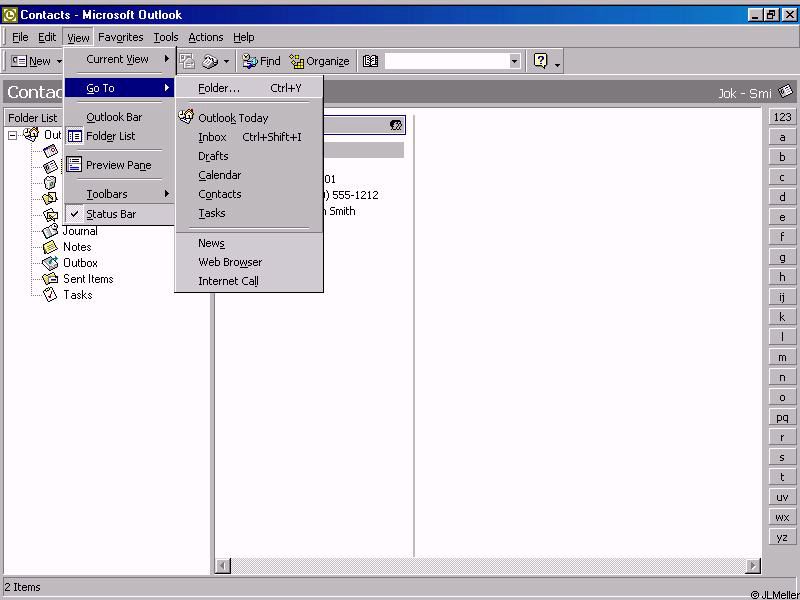Select the Calendar folder icon in Folder List tree
Image resolution: width=800 pixels, height=600 pixels.
50,151
